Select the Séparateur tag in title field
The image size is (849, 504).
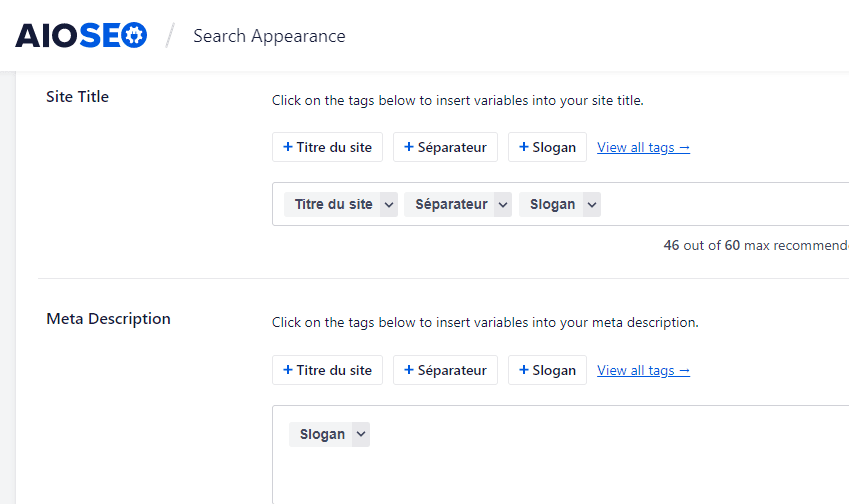pyautogui.click(x=450, y=205)
